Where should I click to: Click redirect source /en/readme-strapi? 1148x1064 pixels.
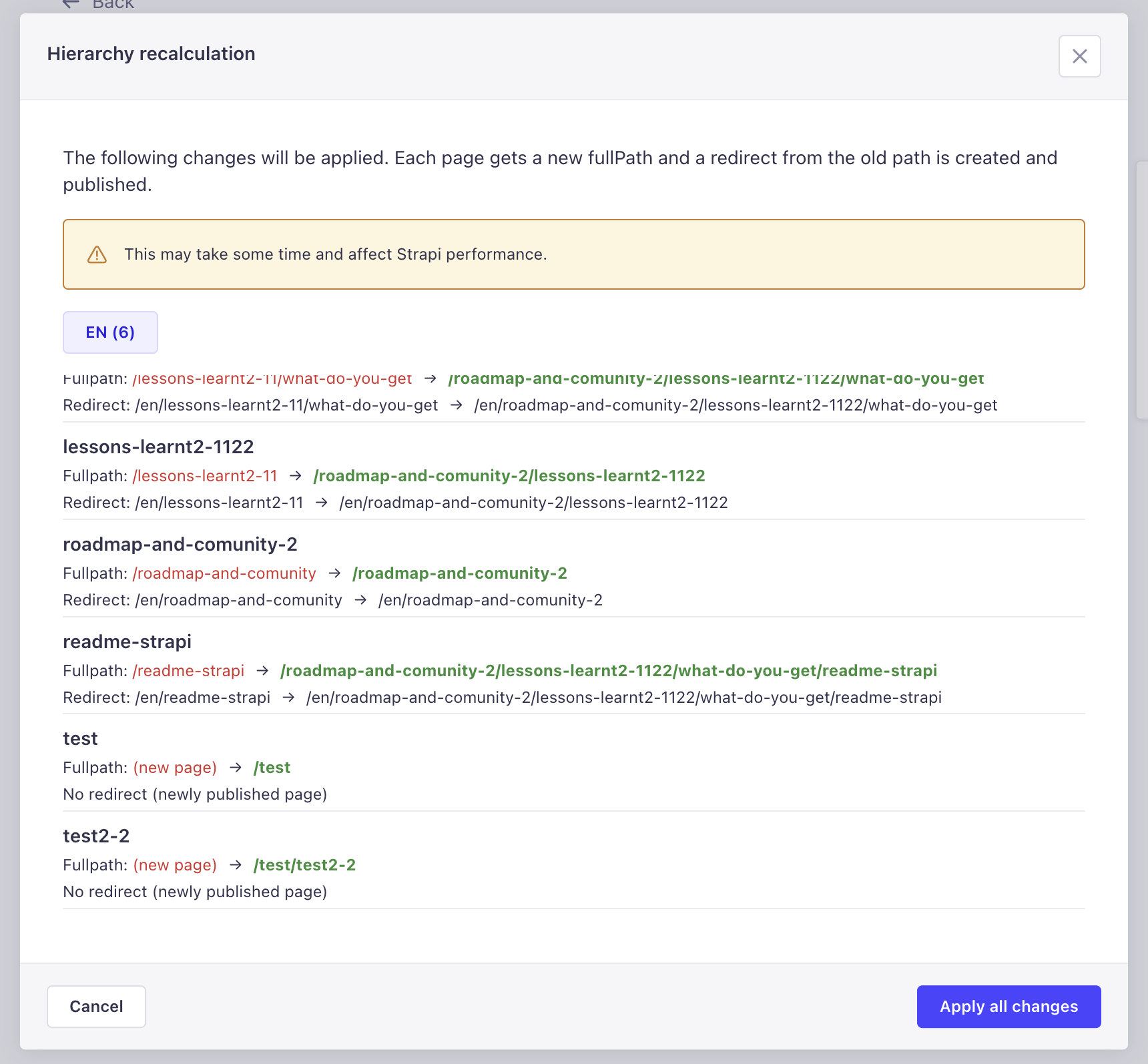pyautogui.click(x=203, y=698)
